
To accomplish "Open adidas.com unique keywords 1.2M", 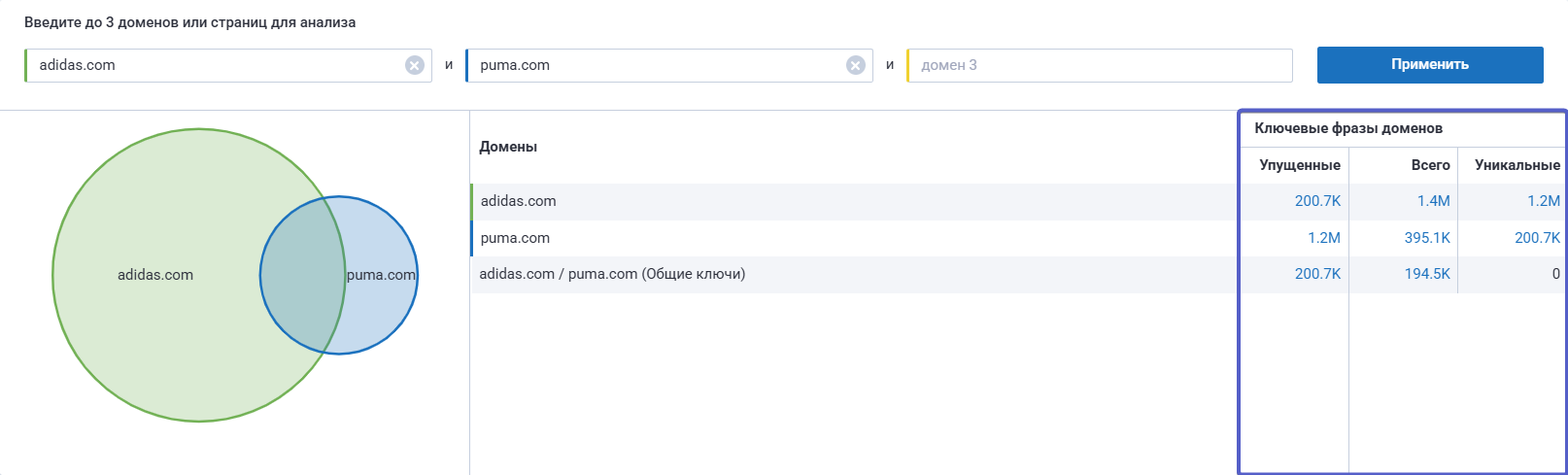I will 1543,201.
